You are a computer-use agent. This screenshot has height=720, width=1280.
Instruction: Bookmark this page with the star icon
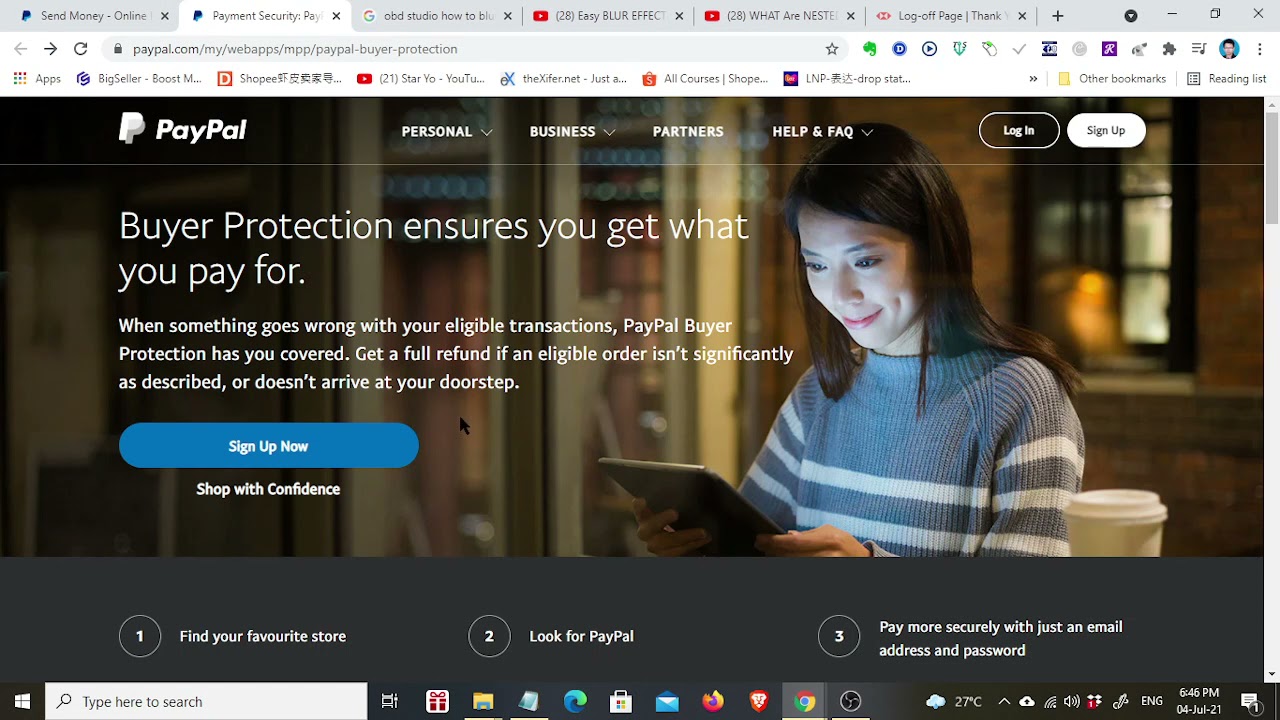pyautogui.click(x=832, y=48)
